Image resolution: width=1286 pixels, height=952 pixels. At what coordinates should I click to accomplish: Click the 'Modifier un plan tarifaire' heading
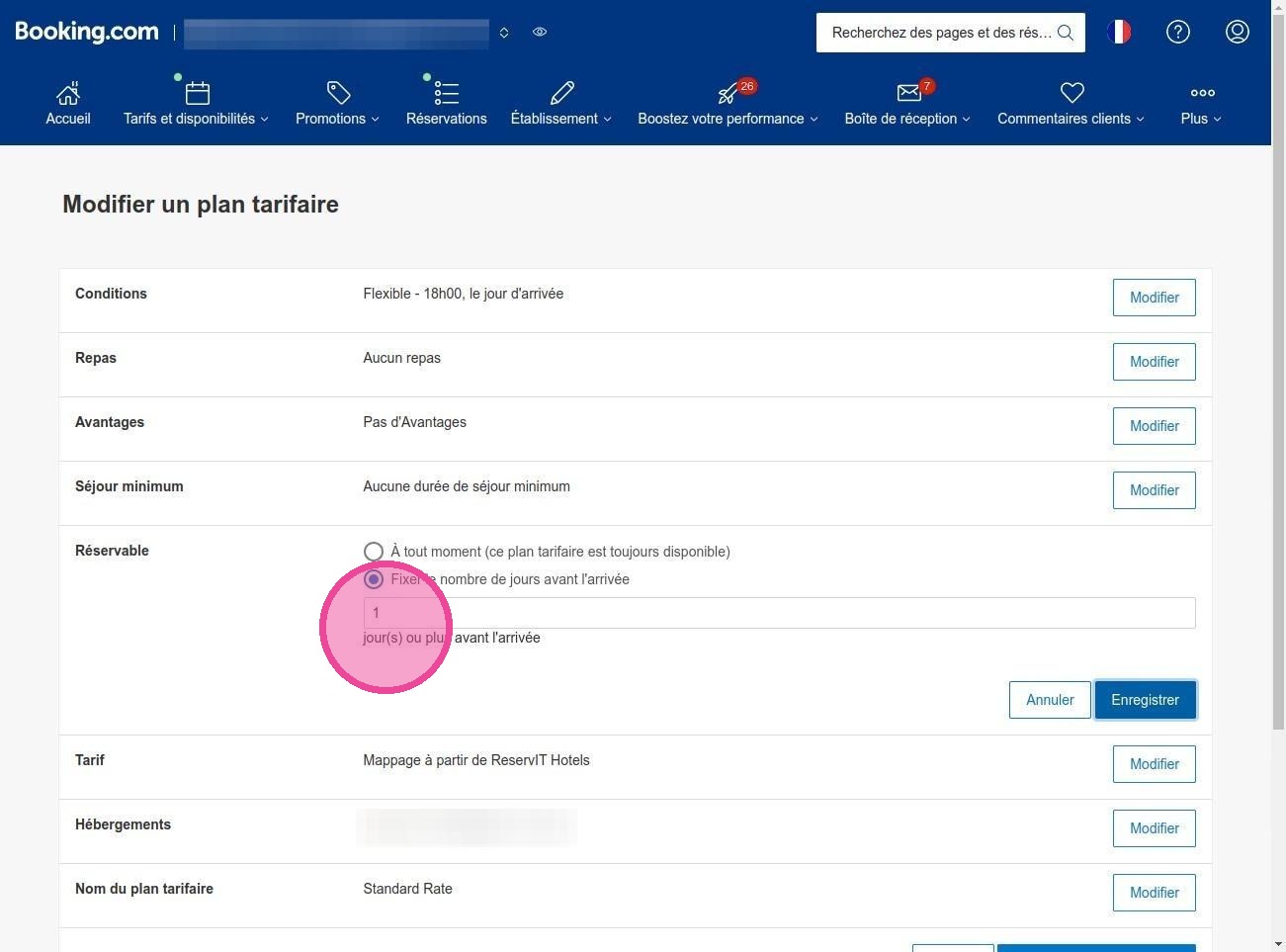click(201, 205)
